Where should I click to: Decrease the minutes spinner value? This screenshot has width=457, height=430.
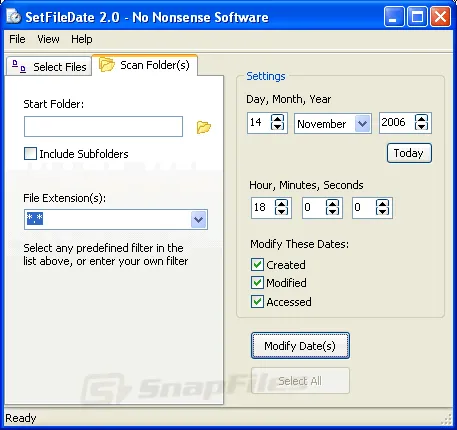click(332, 211)
